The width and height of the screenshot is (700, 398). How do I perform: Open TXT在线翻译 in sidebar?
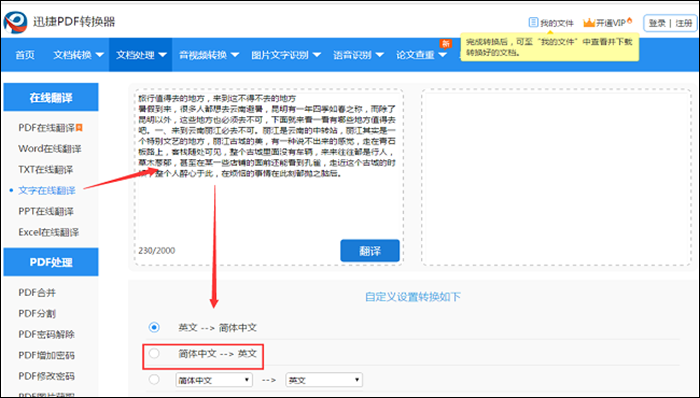45,170
